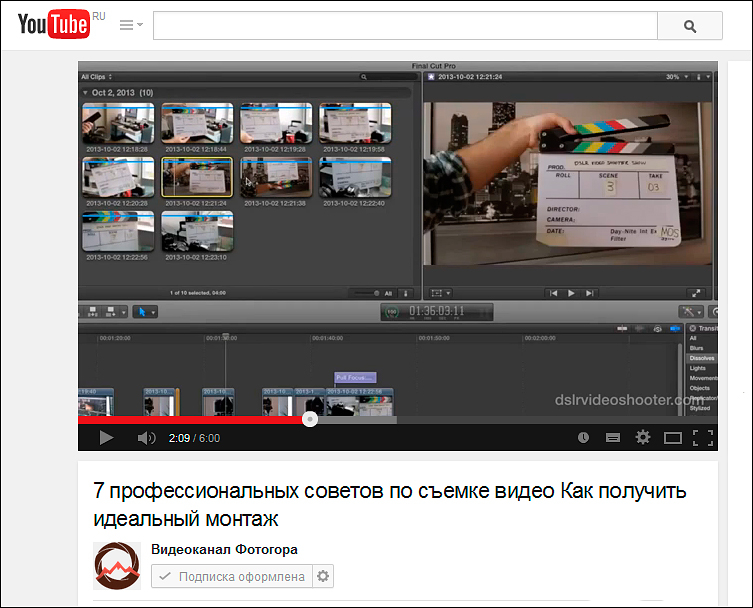753x608 pixels.
Task: Click the Final Cut browser search field
Action: 388,77
